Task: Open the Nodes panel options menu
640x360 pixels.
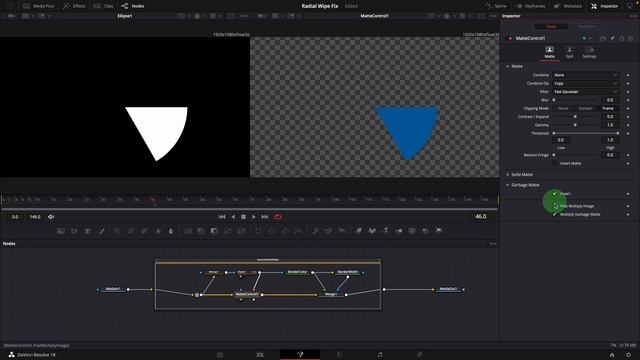Action: pos(493,244)
